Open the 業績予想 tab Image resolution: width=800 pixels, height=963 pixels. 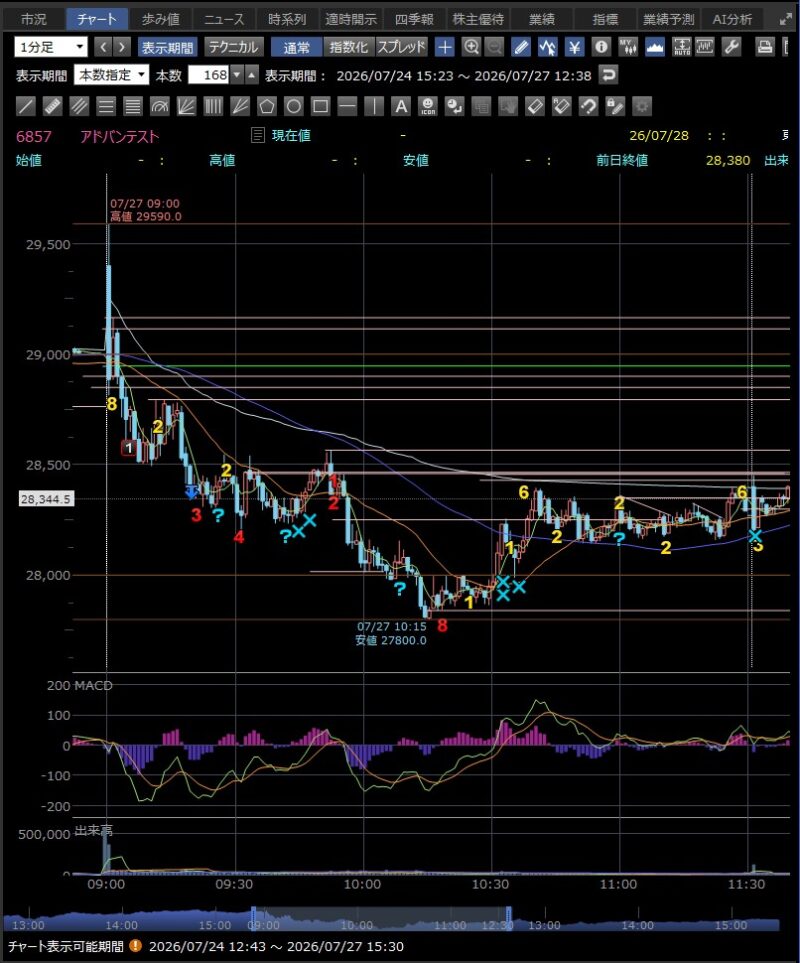669,20
